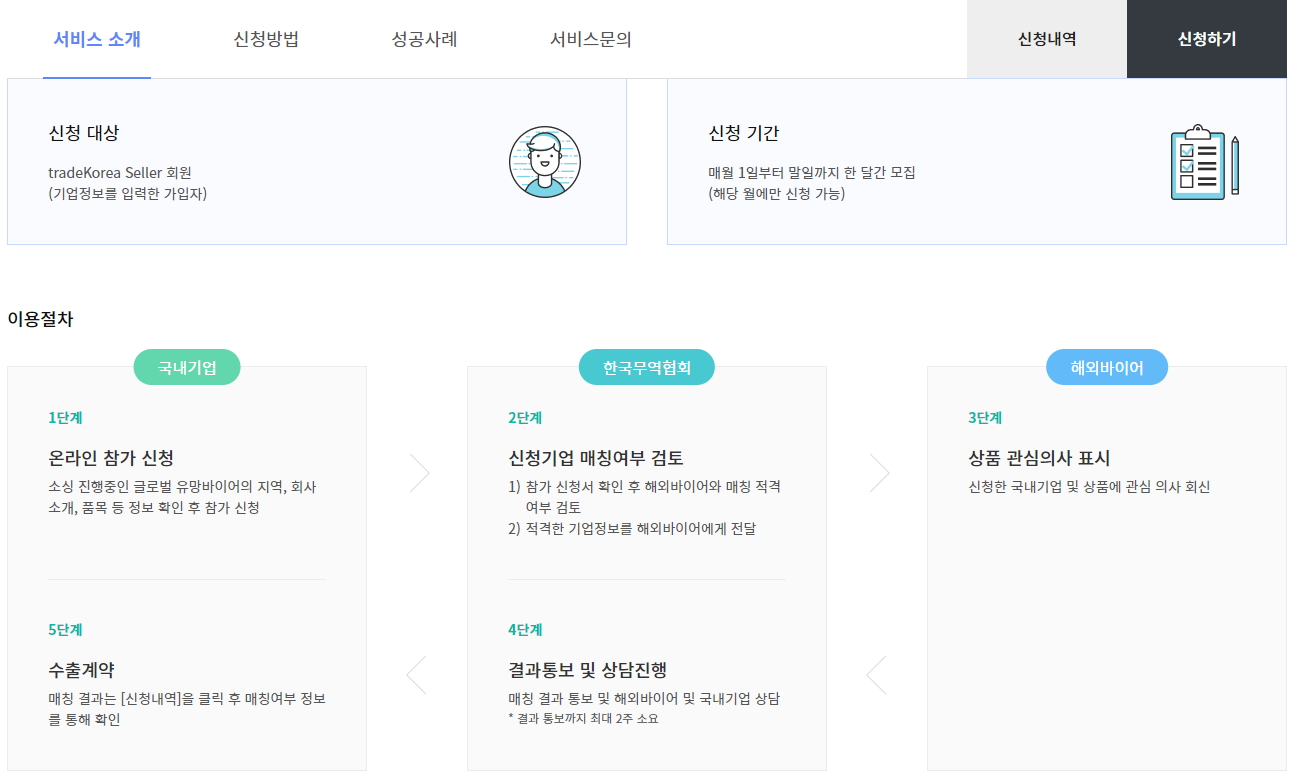The image size is (1291, 784).
Task: Click the 결과통보 및 상담진행 heading
Action: click(587, 670)
